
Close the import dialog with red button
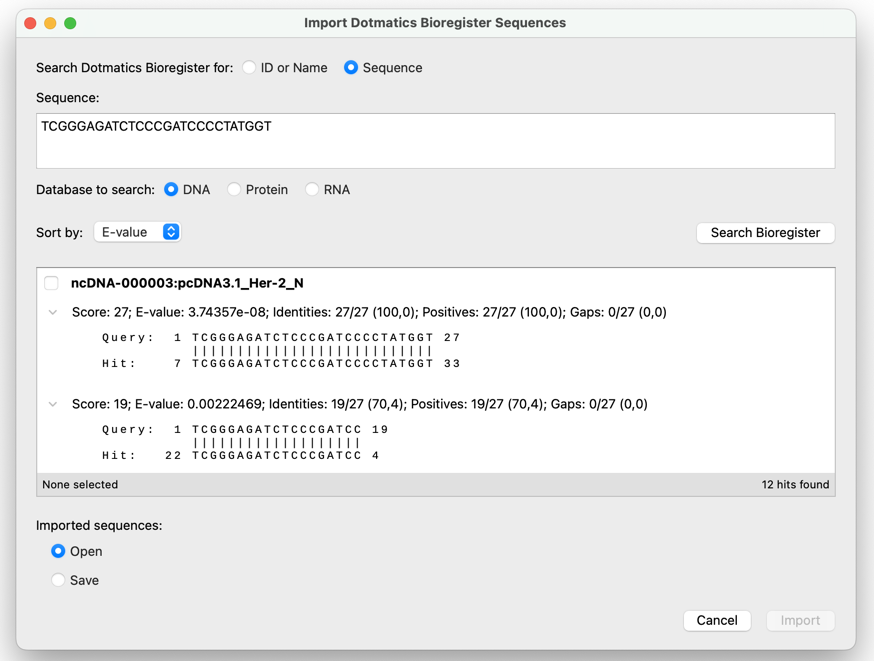31,23
